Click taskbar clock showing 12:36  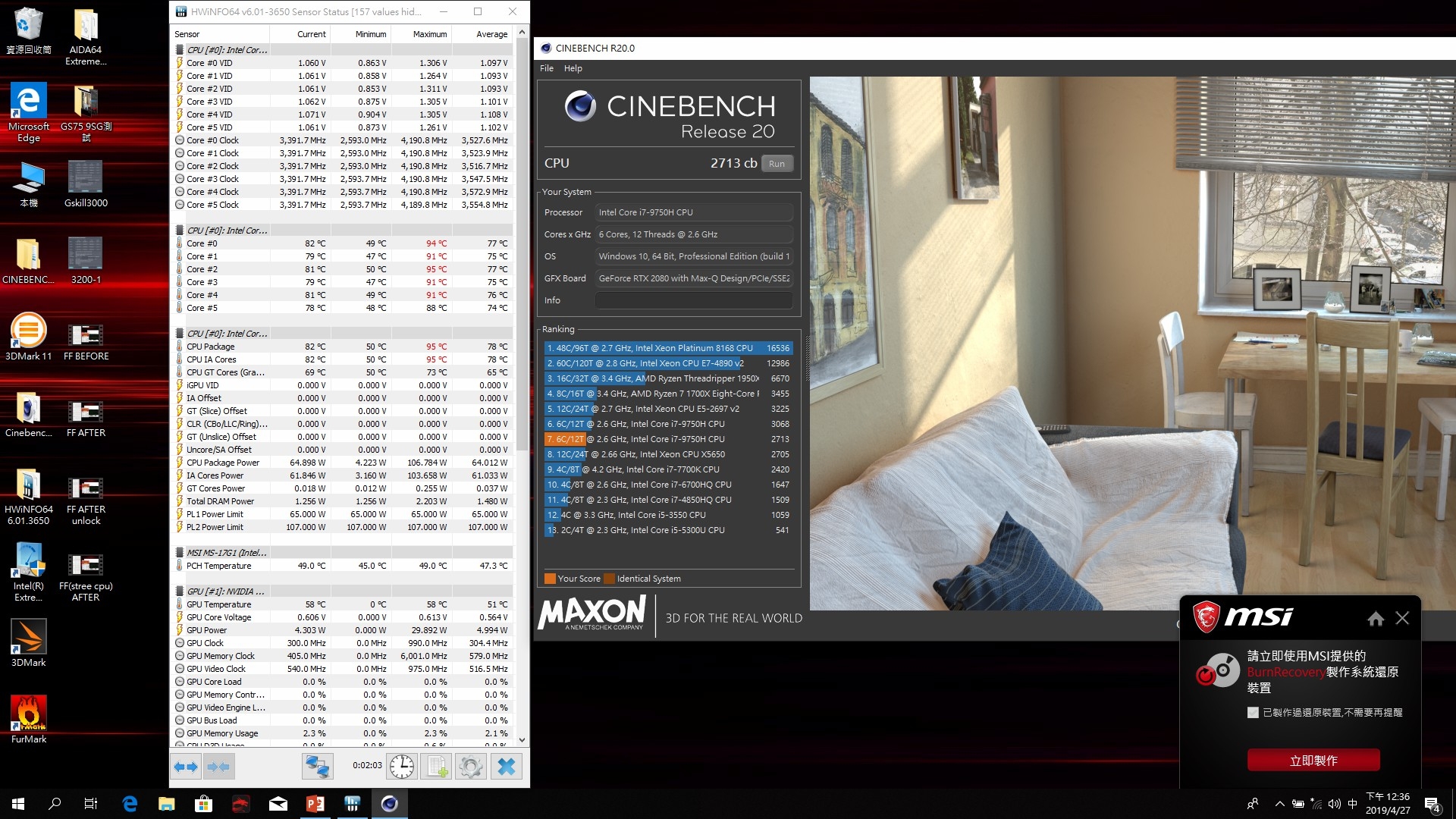coord(1388,804)
